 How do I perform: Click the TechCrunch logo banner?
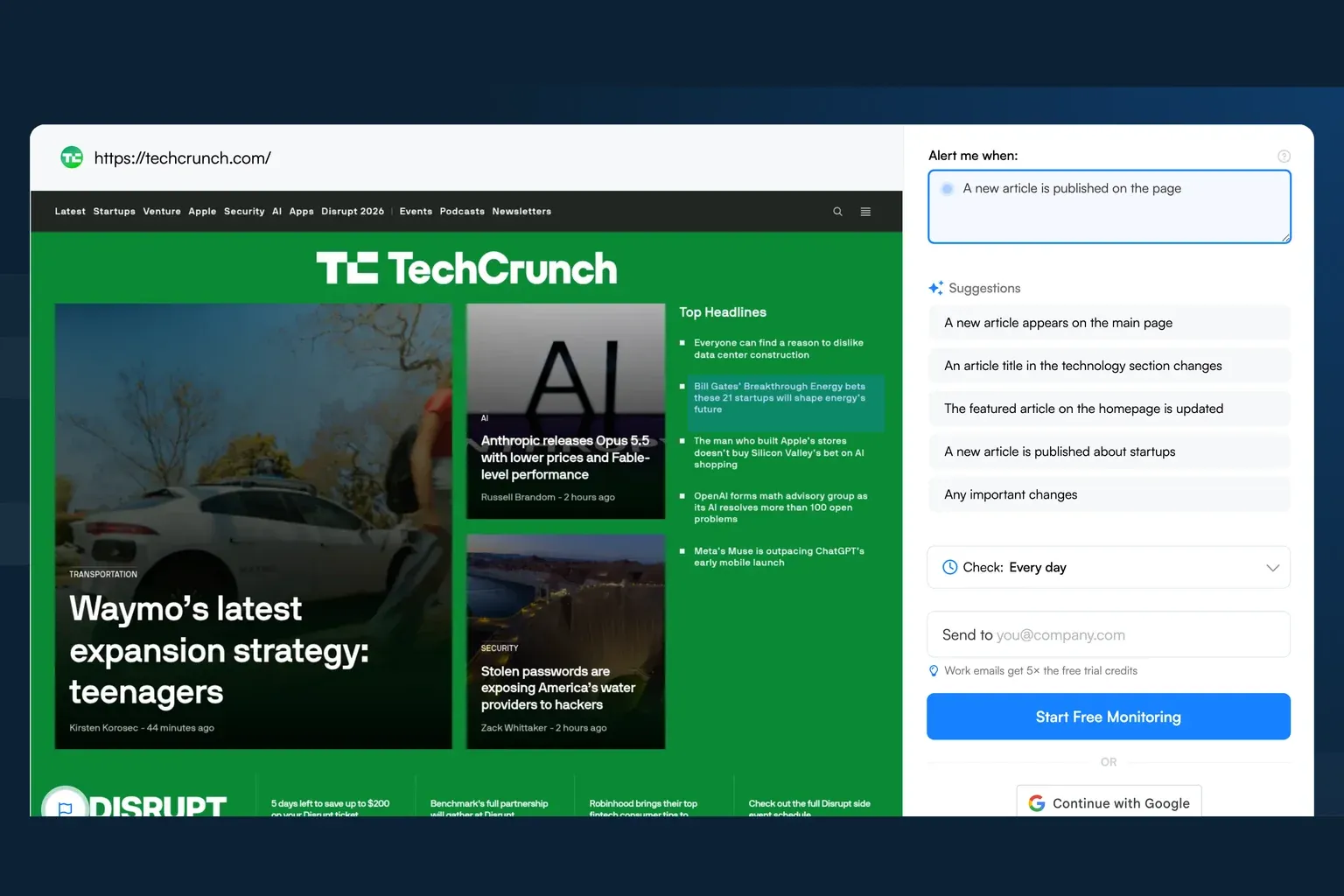pyautogui.click(x=466, y=268)
